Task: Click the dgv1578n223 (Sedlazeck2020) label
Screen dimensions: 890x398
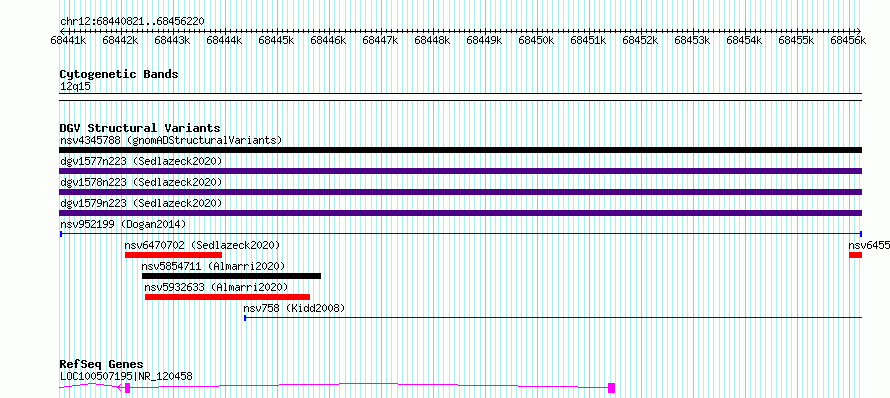Action: [x=141, y=182]
